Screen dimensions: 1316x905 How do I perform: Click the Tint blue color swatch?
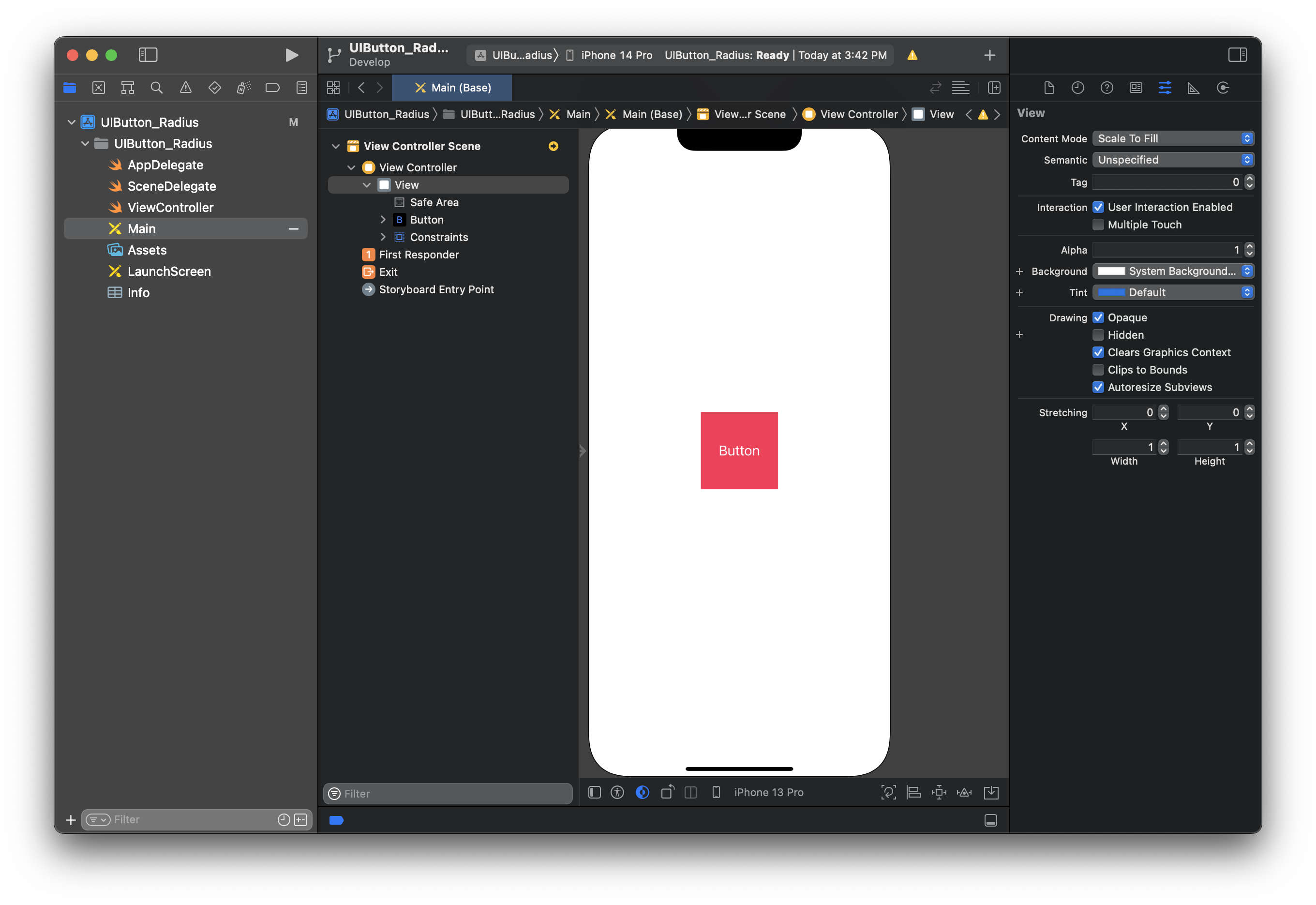click(x=1111, y=293)
